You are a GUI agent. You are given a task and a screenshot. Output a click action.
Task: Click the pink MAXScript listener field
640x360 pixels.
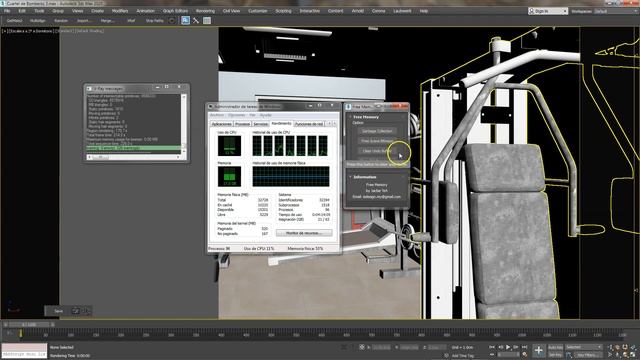pyautogui.click(x=24, y=347)
